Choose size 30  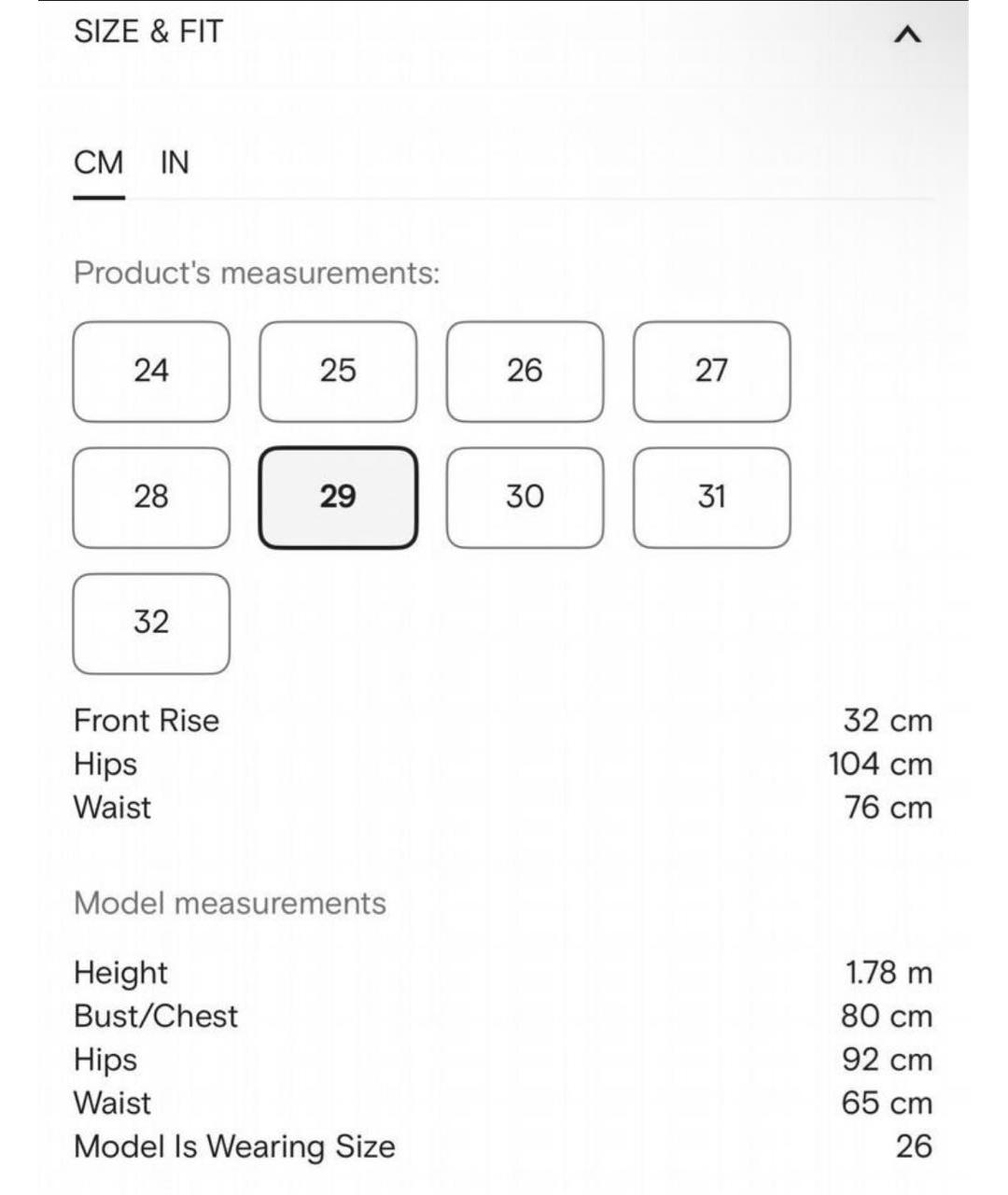[525, 497]
